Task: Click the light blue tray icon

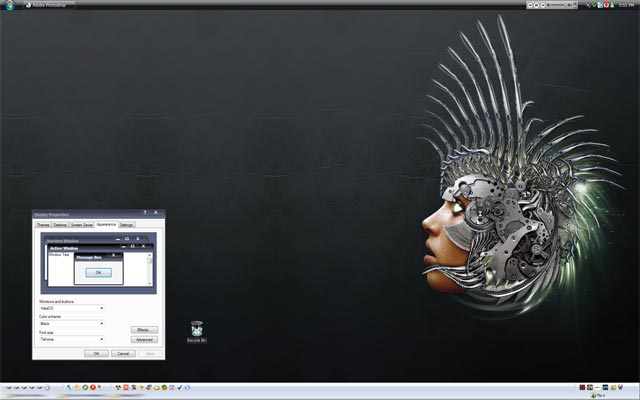Action: 600,5
